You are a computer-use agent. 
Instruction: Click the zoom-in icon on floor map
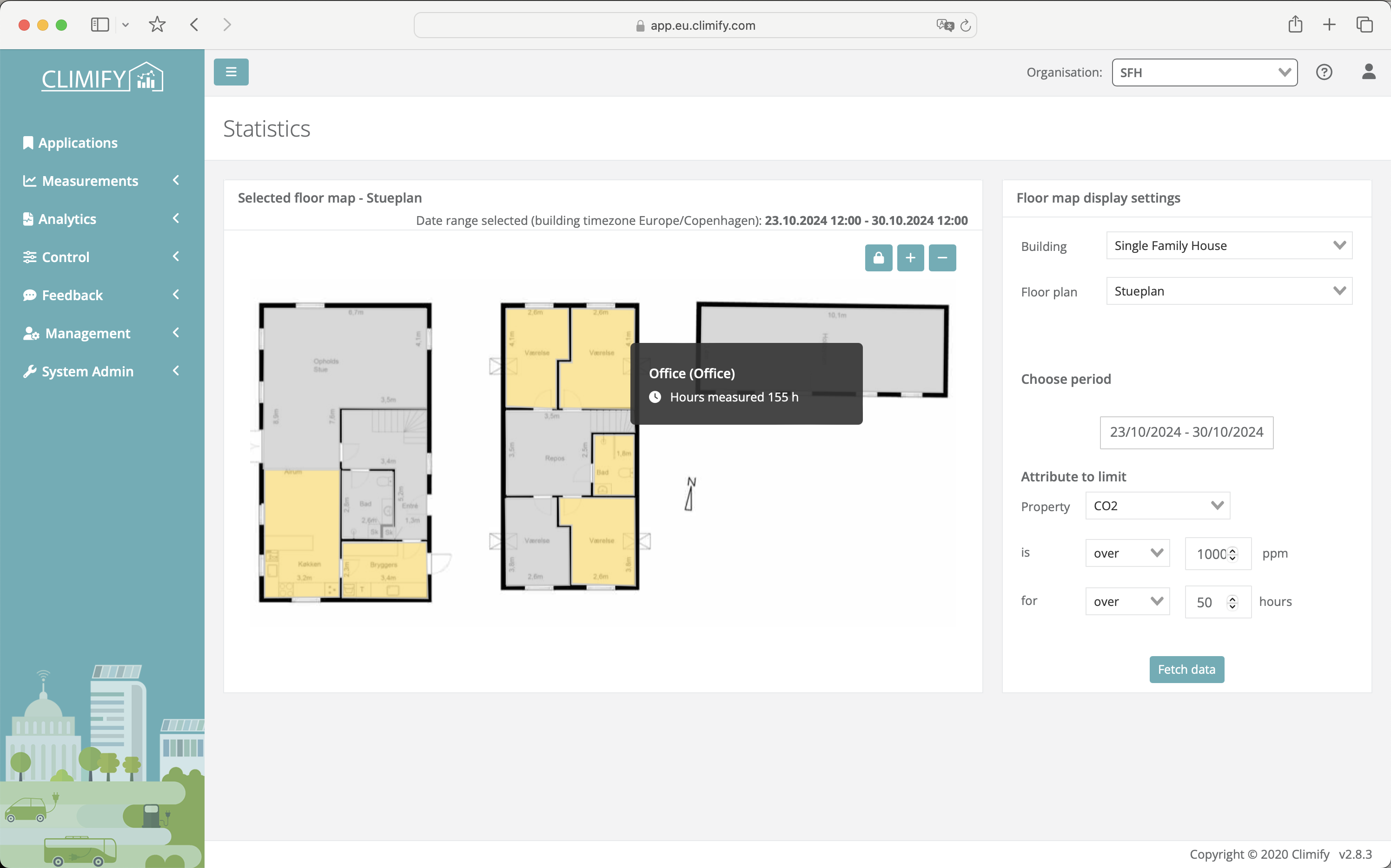coord(909,258)
